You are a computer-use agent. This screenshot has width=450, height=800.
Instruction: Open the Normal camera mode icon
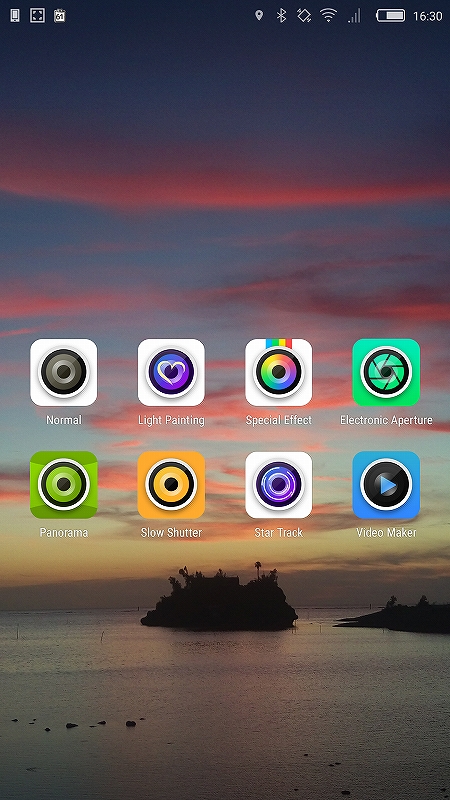[x=64, y=372]
